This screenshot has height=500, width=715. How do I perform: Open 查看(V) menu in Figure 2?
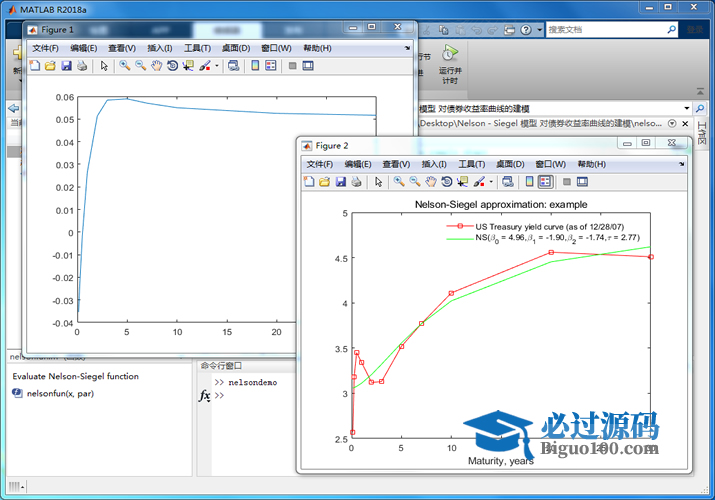[396, 164]
